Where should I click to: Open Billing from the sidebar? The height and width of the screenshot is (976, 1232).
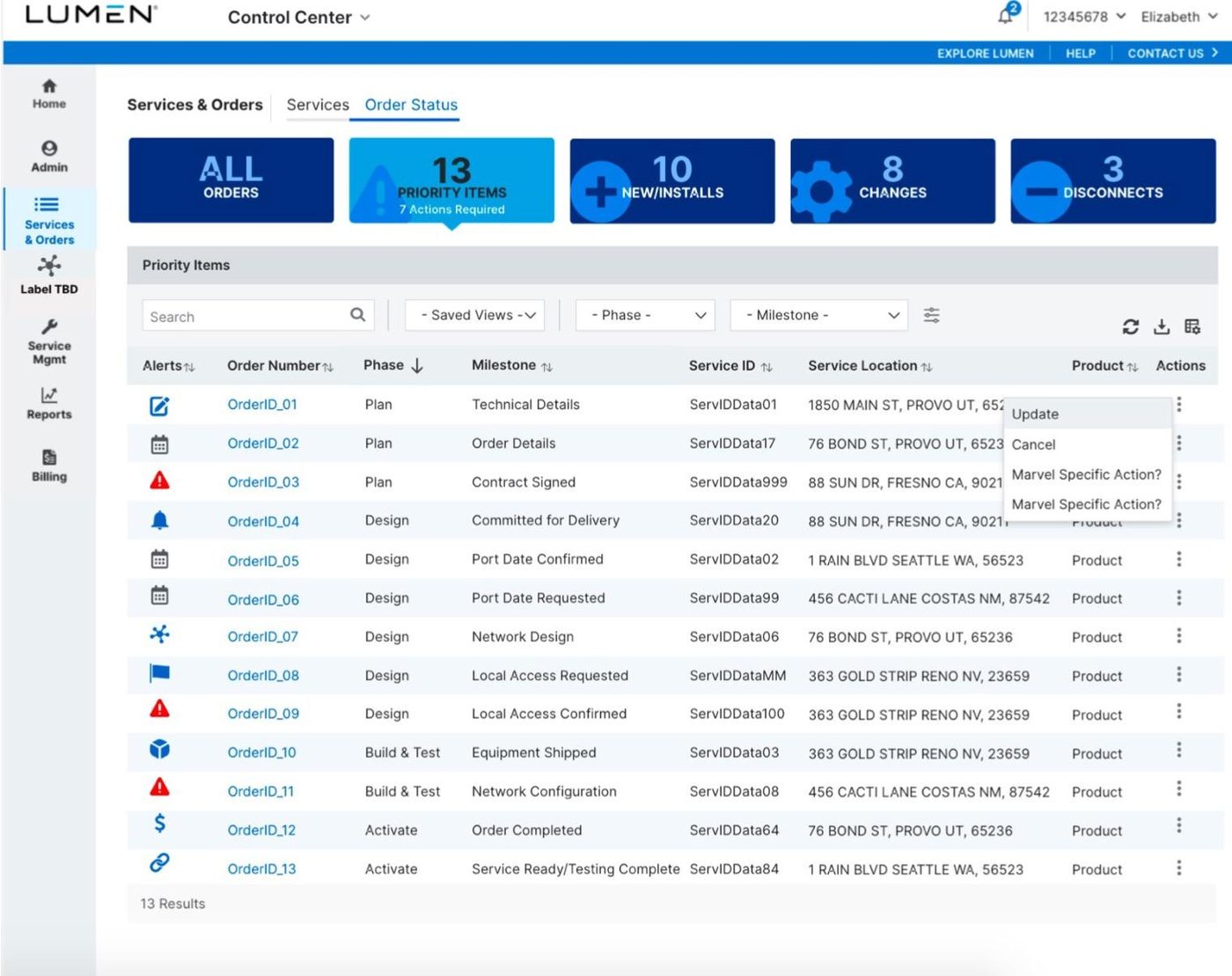(49, 466)
